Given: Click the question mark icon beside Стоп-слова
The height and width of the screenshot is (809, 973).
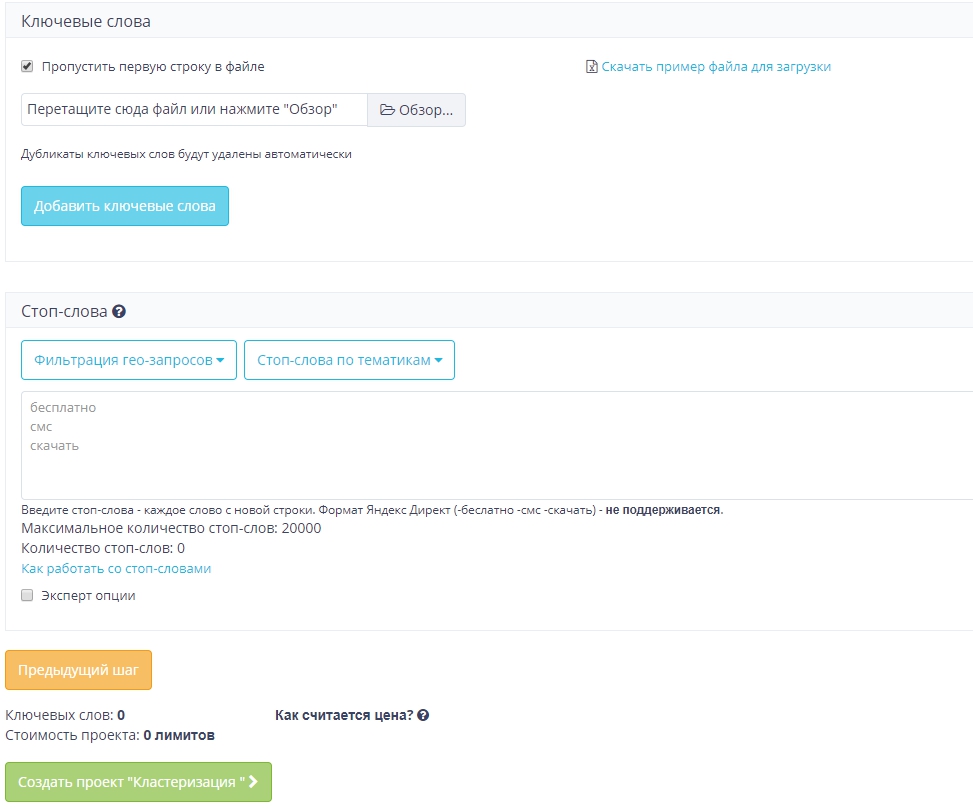Looking at the screenshot, I should pyautogui.click(x=119, y=312).
